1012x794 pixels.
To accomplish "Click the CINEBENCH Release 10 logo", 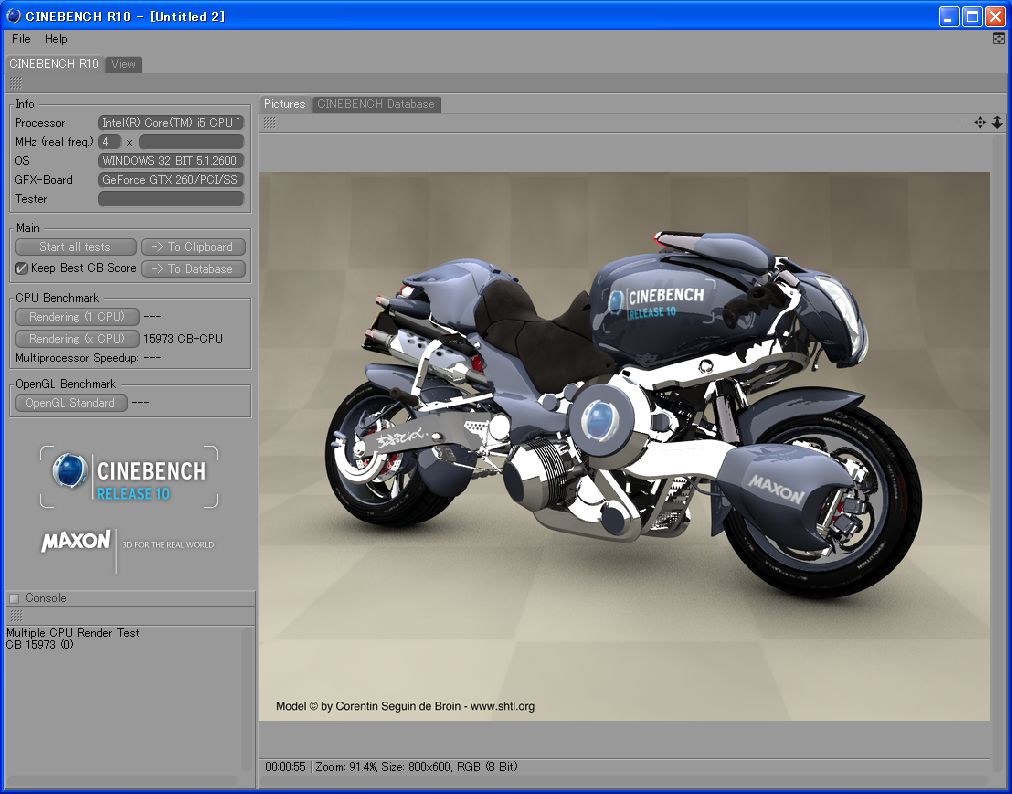I will [x=129, y=477].
